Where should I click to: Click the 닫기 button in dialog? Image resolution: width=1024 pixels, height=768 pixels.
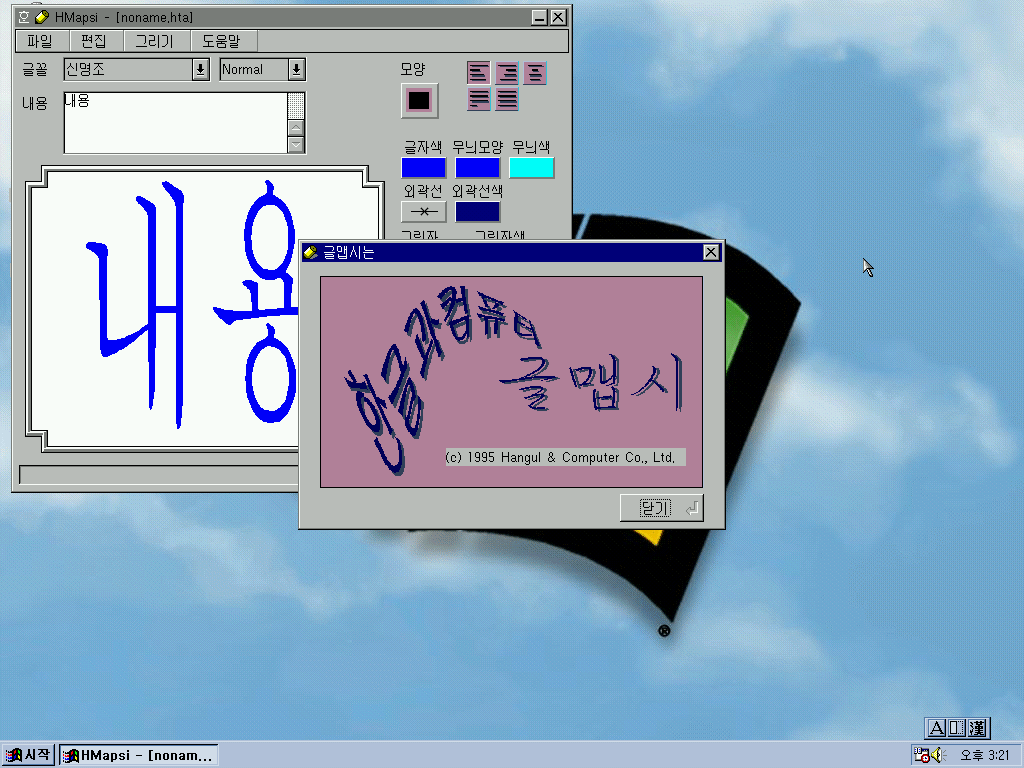662,508
